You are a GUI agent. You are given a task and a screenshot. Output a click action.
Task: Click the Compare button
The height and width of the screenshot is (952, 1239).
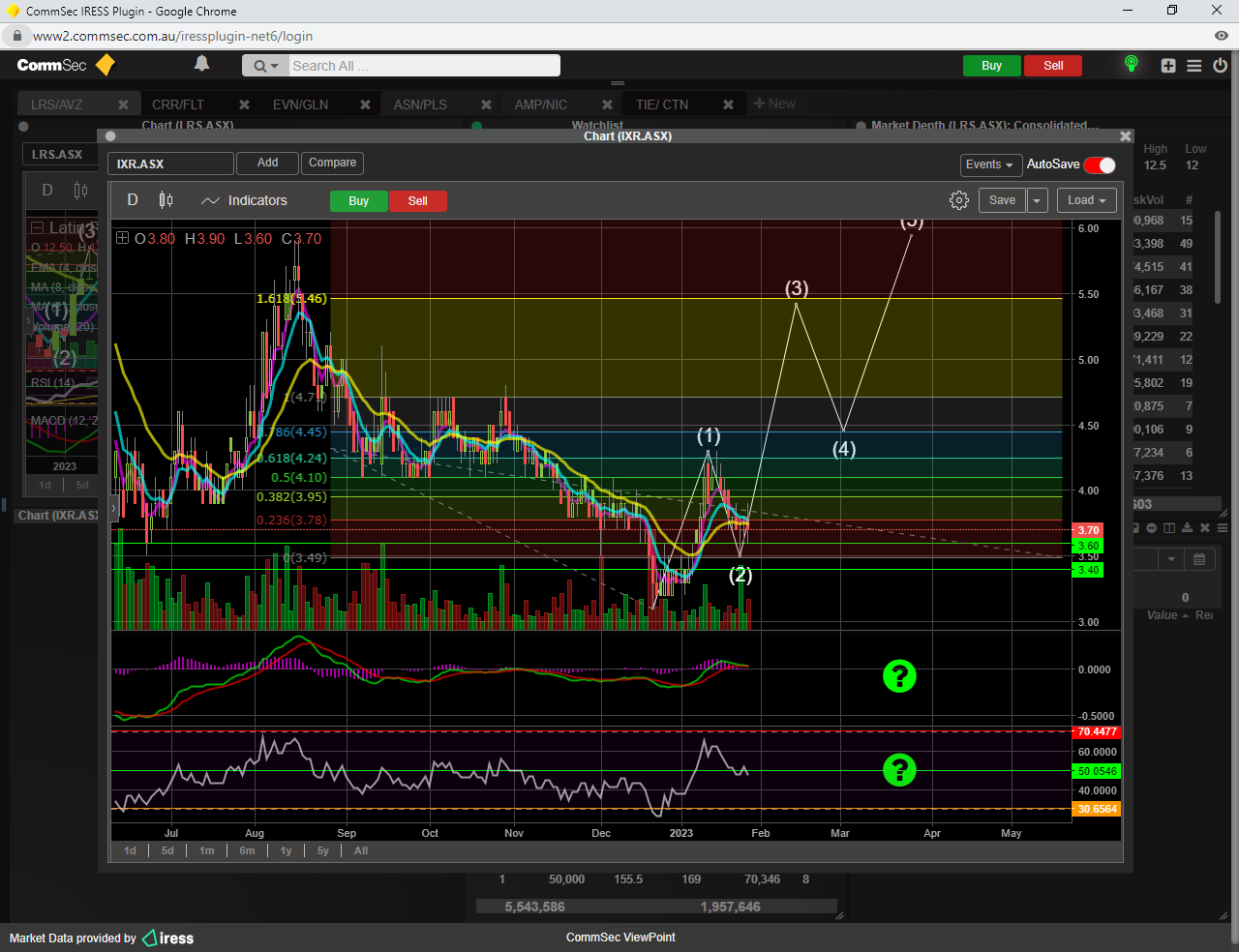point(332,163)
